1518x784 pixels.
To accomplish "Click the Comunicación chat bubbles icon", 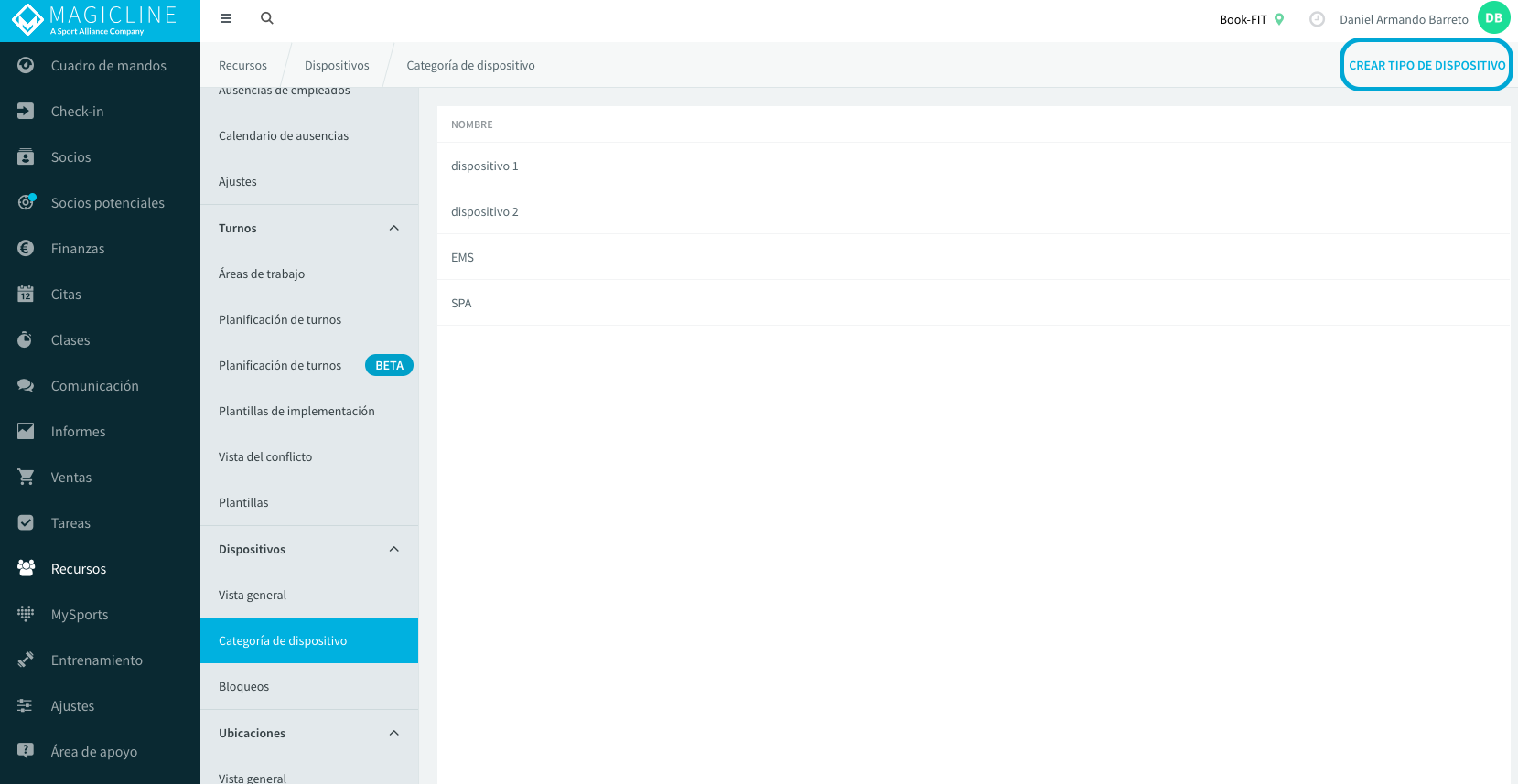I will [x=26, y=385].
